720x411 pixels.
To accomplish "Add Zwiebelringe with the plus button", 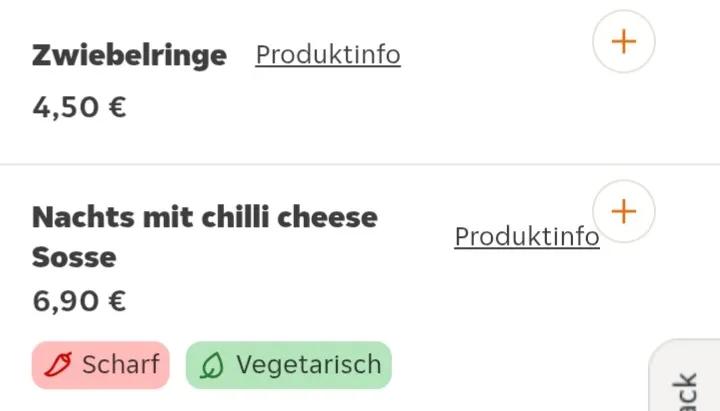I will click(x=623, y=42).
